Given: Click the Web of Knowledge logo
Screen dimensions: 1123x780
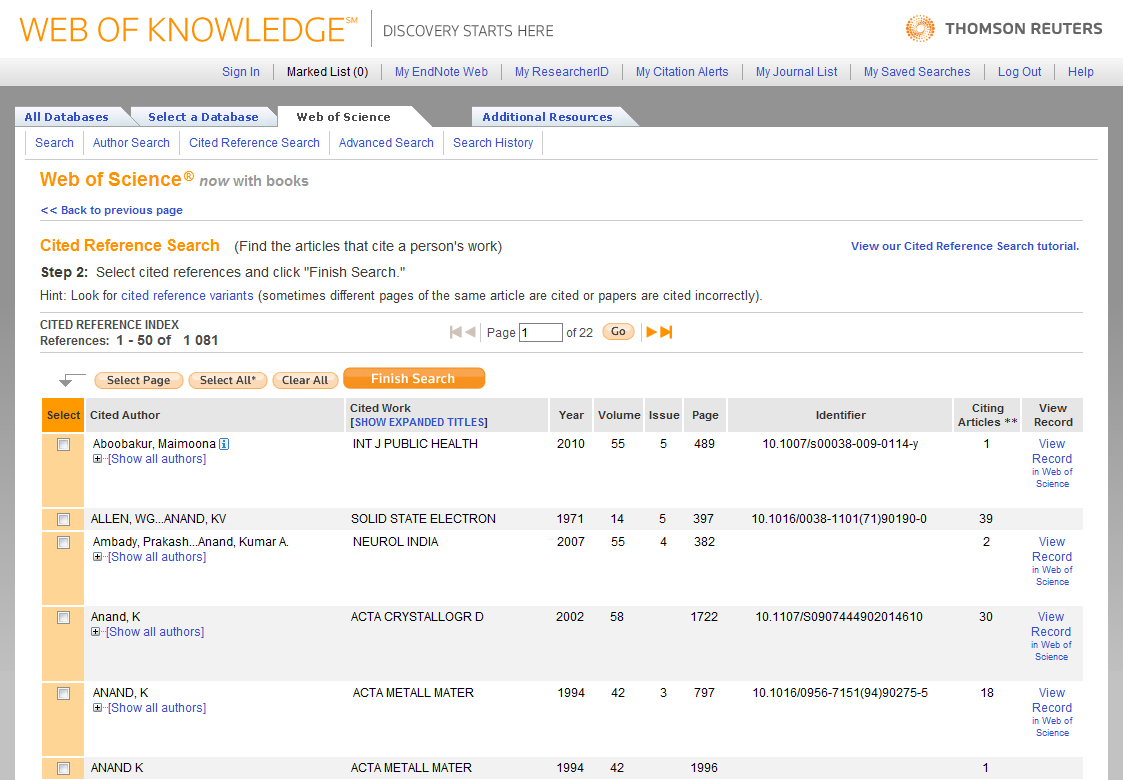Looking at the screenshot, I should pos(189,30).
